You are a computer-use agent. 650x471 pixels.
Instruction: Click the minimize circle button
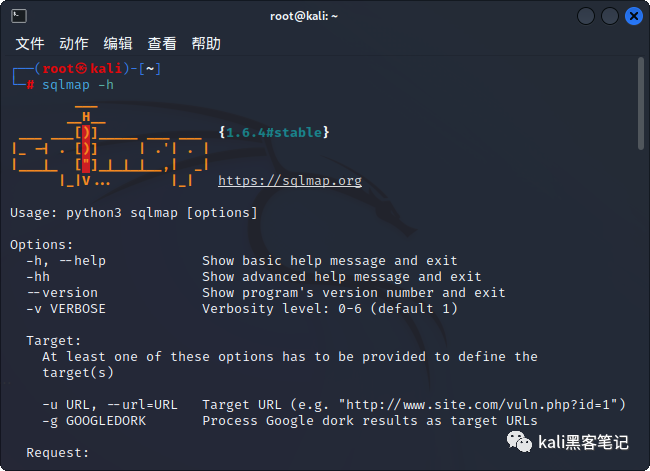coord(586,16)
